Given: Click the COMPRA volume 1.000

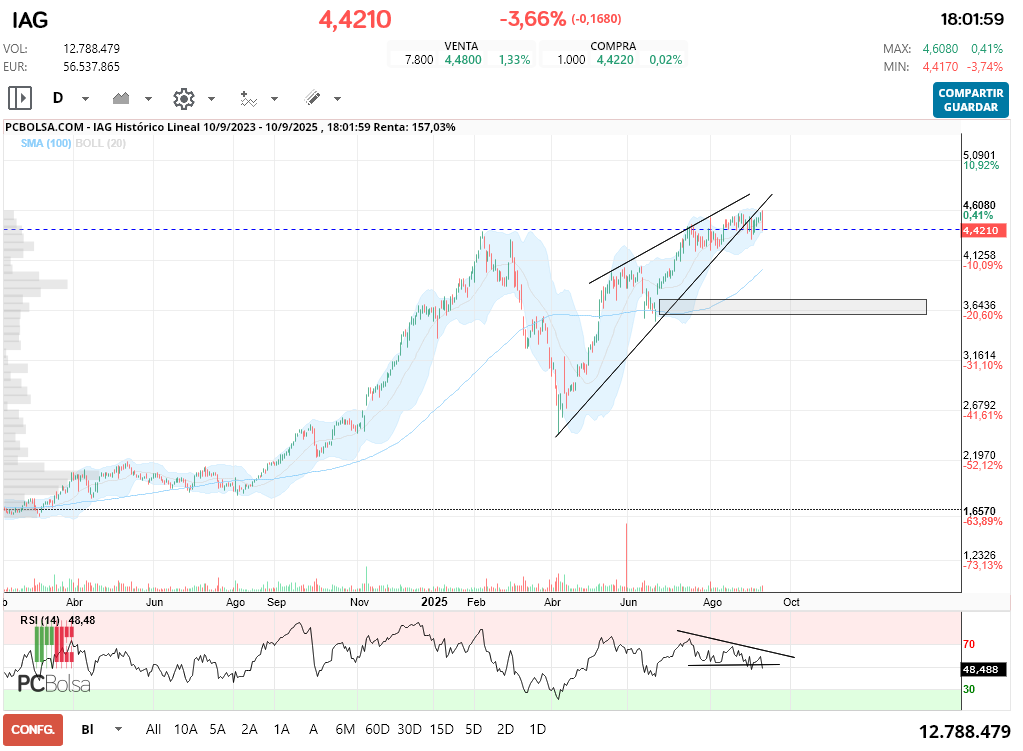Looking at the screenshot, I should (572, 60).
